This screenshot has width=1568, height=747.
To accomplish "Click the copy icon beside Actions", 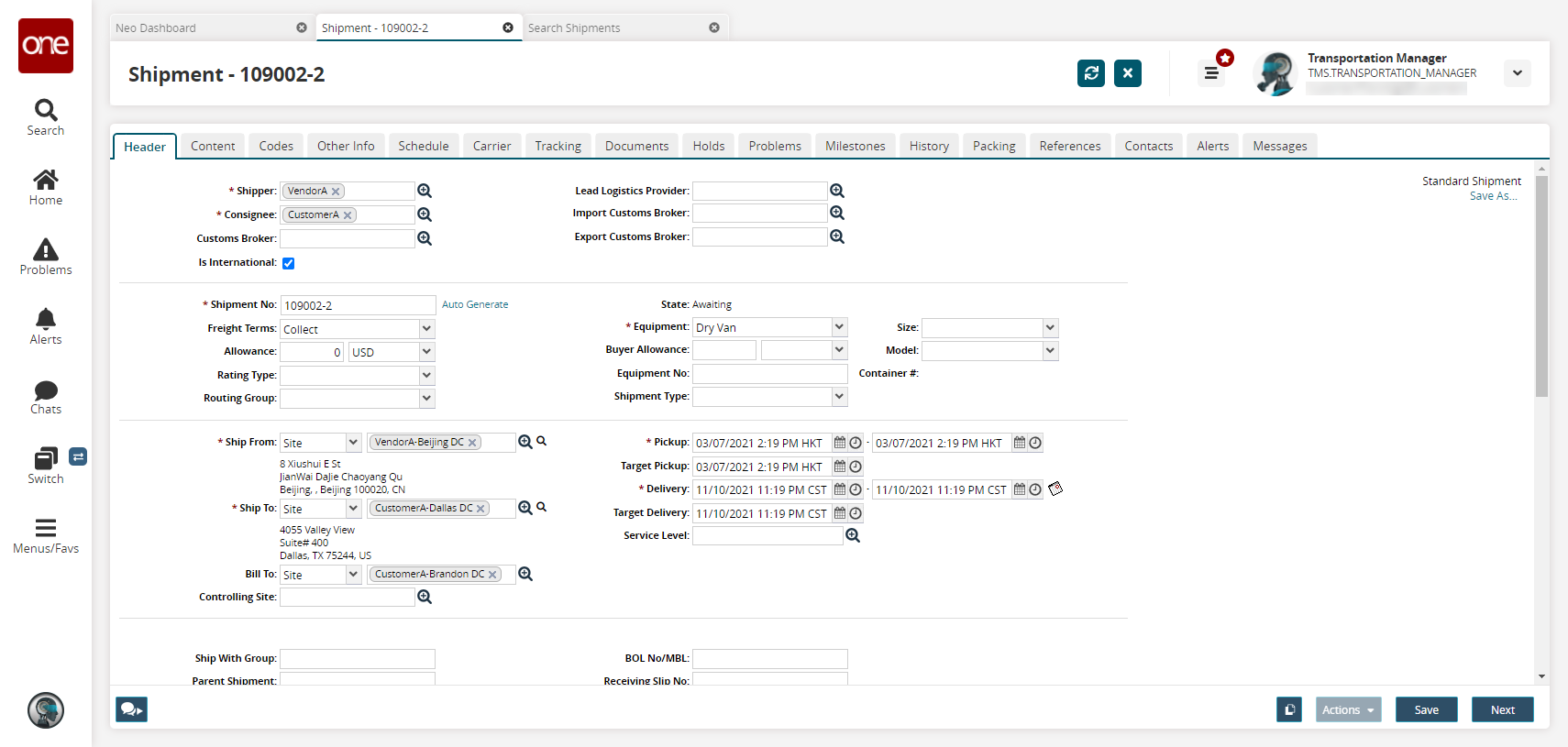I will pyautogui.click(x=1288, y=709).
